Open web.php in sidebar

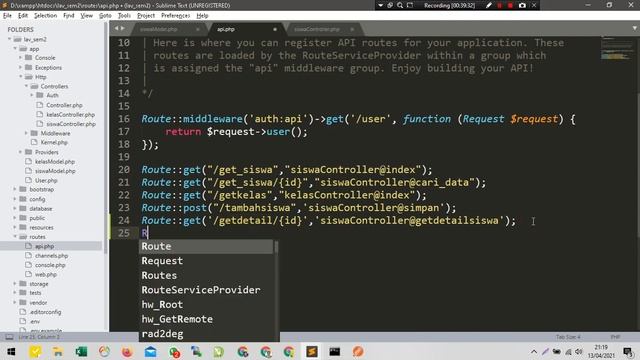46,274
